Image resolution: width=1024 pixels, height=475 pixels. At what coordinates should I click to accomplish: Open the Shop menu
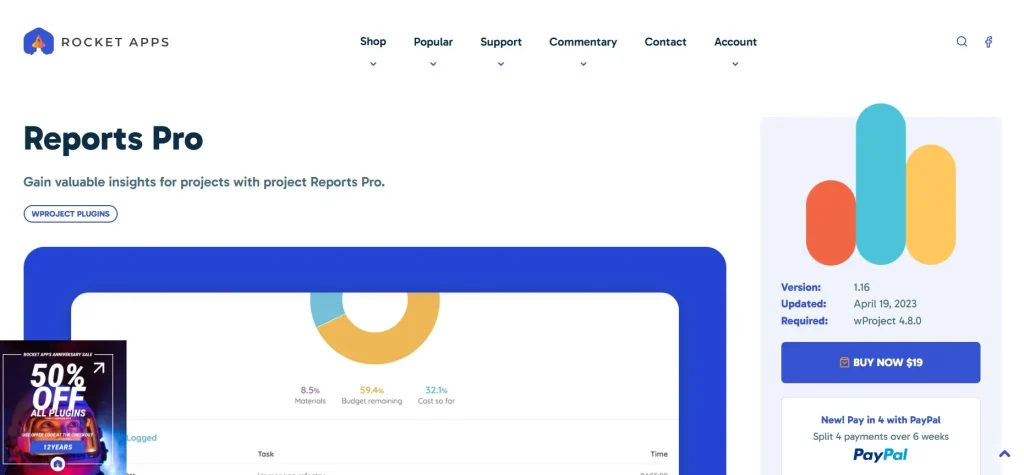(373, 41)
